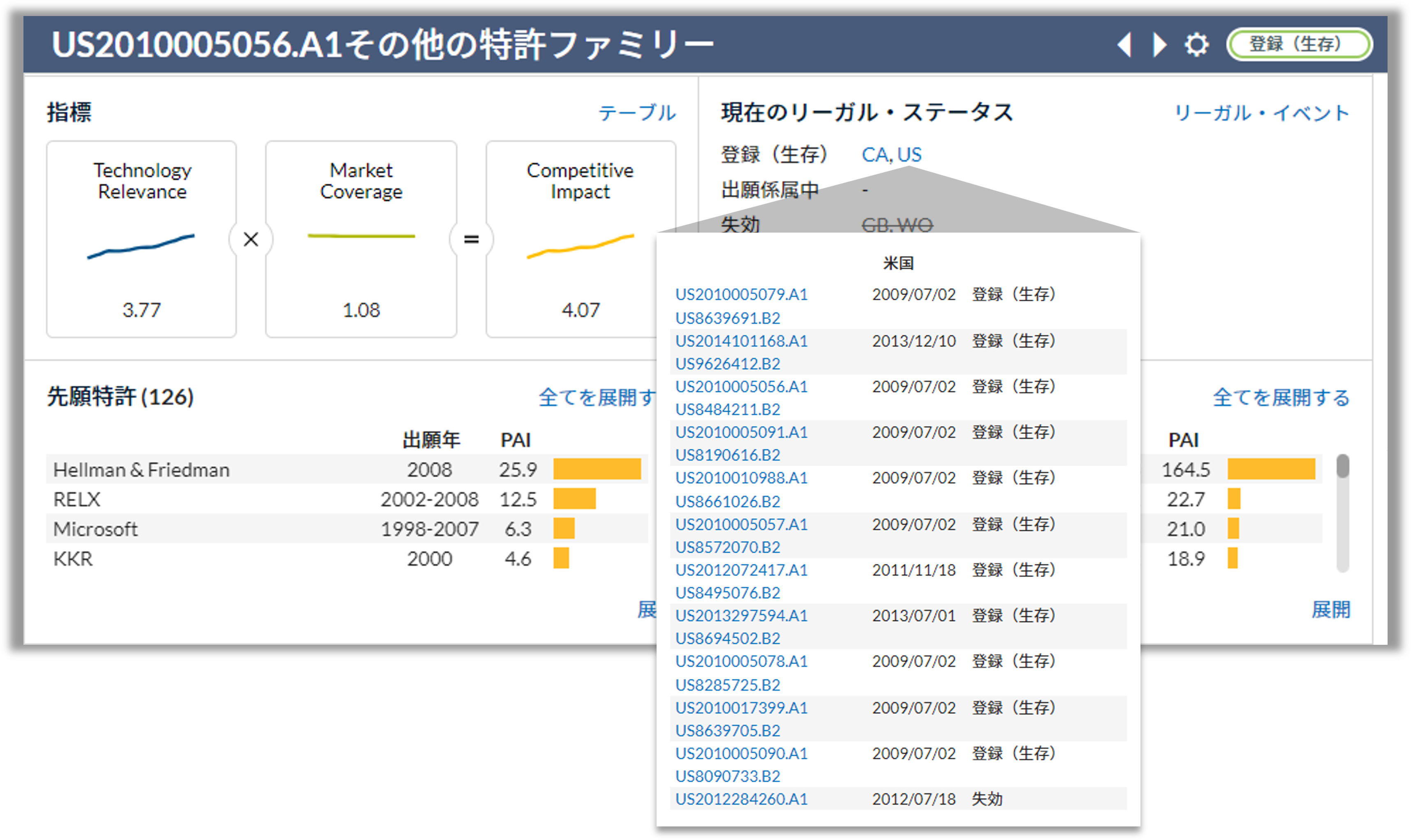Open patent US2013297594.A1
The height and width of the screenshot is (840, 1411).
pos(741,616)
